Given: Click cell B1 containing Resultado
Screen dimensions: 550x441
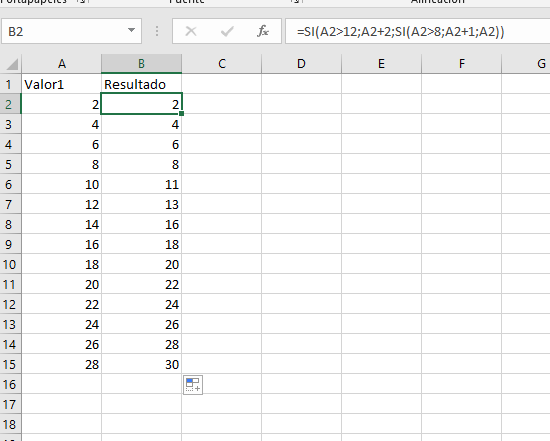Looking at the screenshot, I should point(141,84).
